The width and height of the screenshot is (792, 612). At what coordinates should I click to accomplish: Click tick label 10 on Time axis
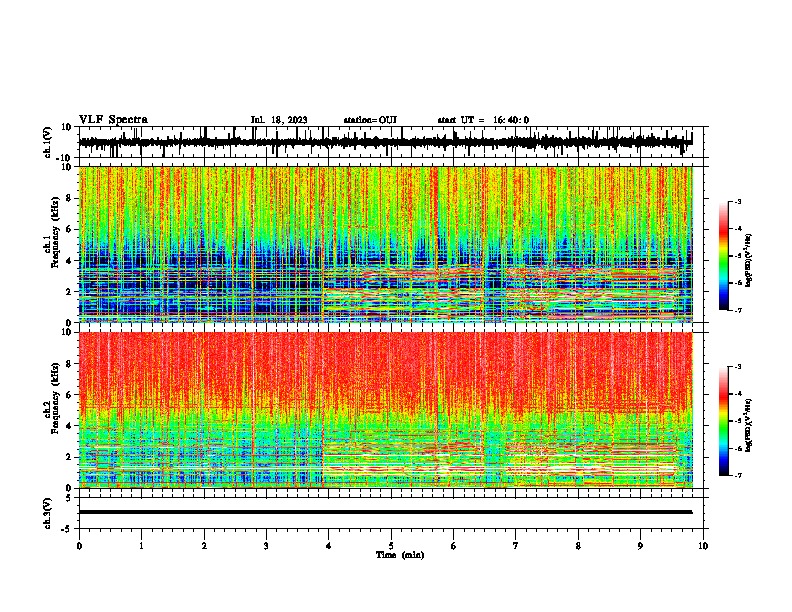pyautogui.click(x=703, y=546)
